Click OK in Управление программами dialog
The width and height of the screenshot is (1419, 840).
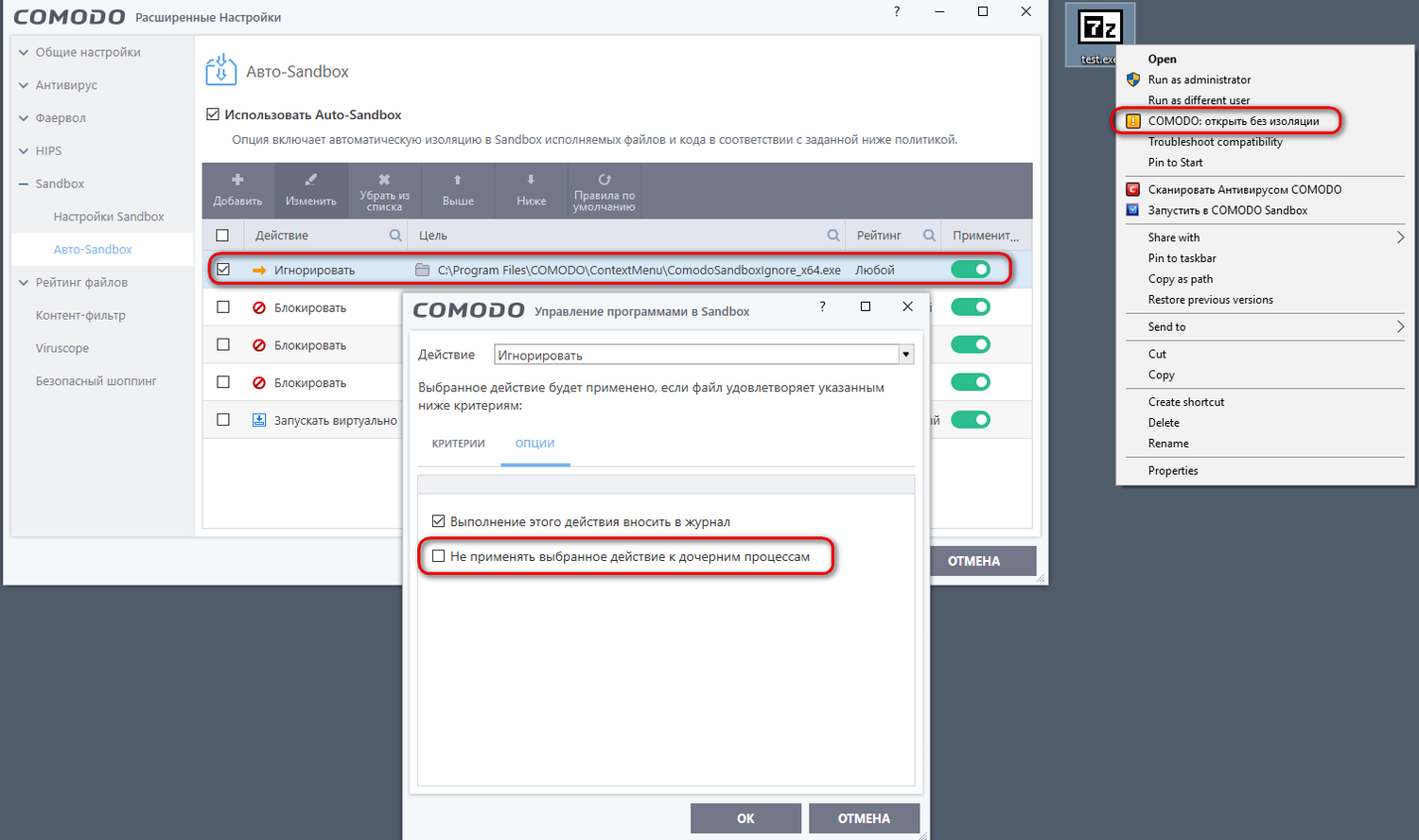click(x=745, y=818)
